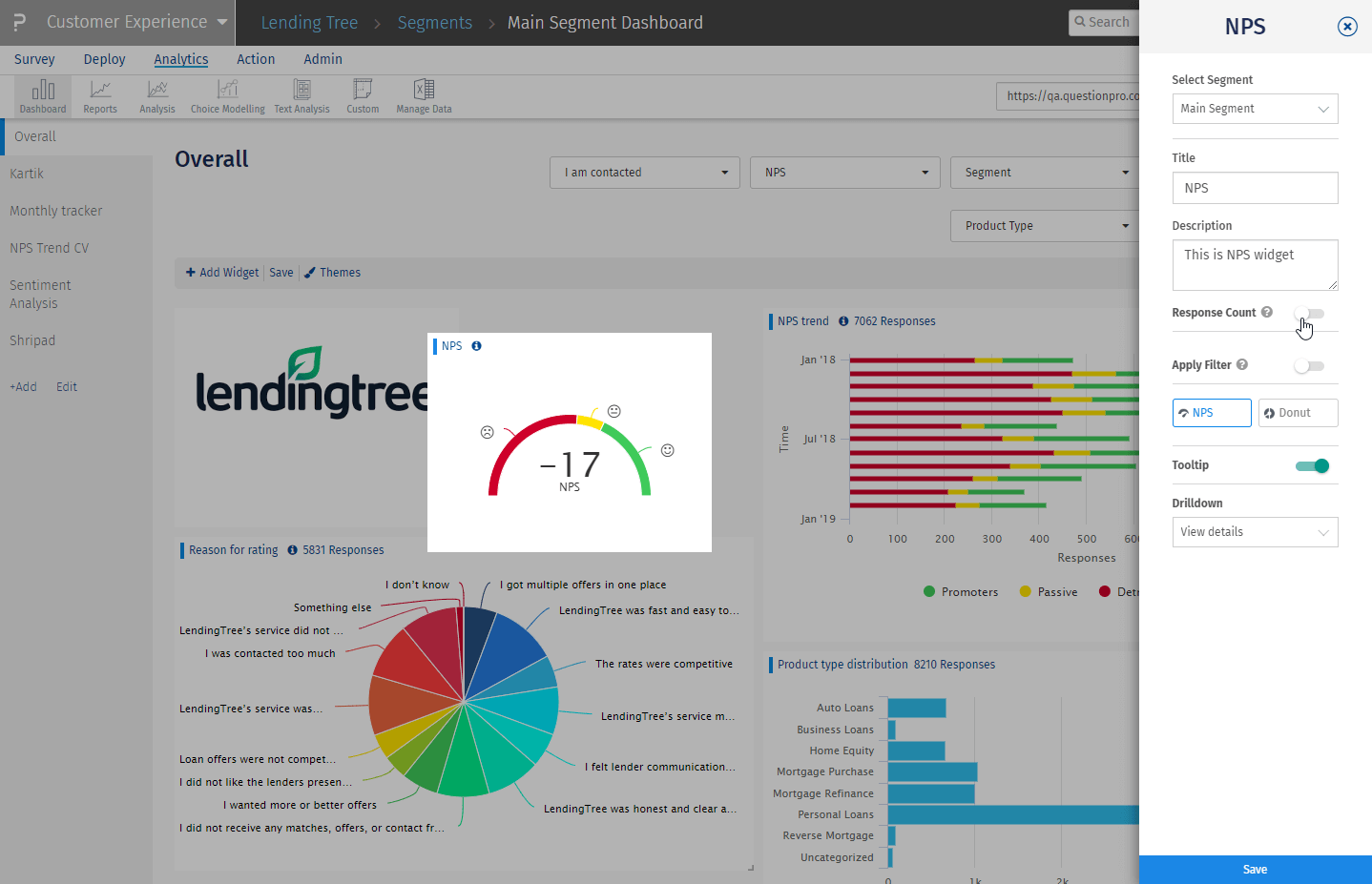Open the 'I am contacted' filter dropdown

645,173
